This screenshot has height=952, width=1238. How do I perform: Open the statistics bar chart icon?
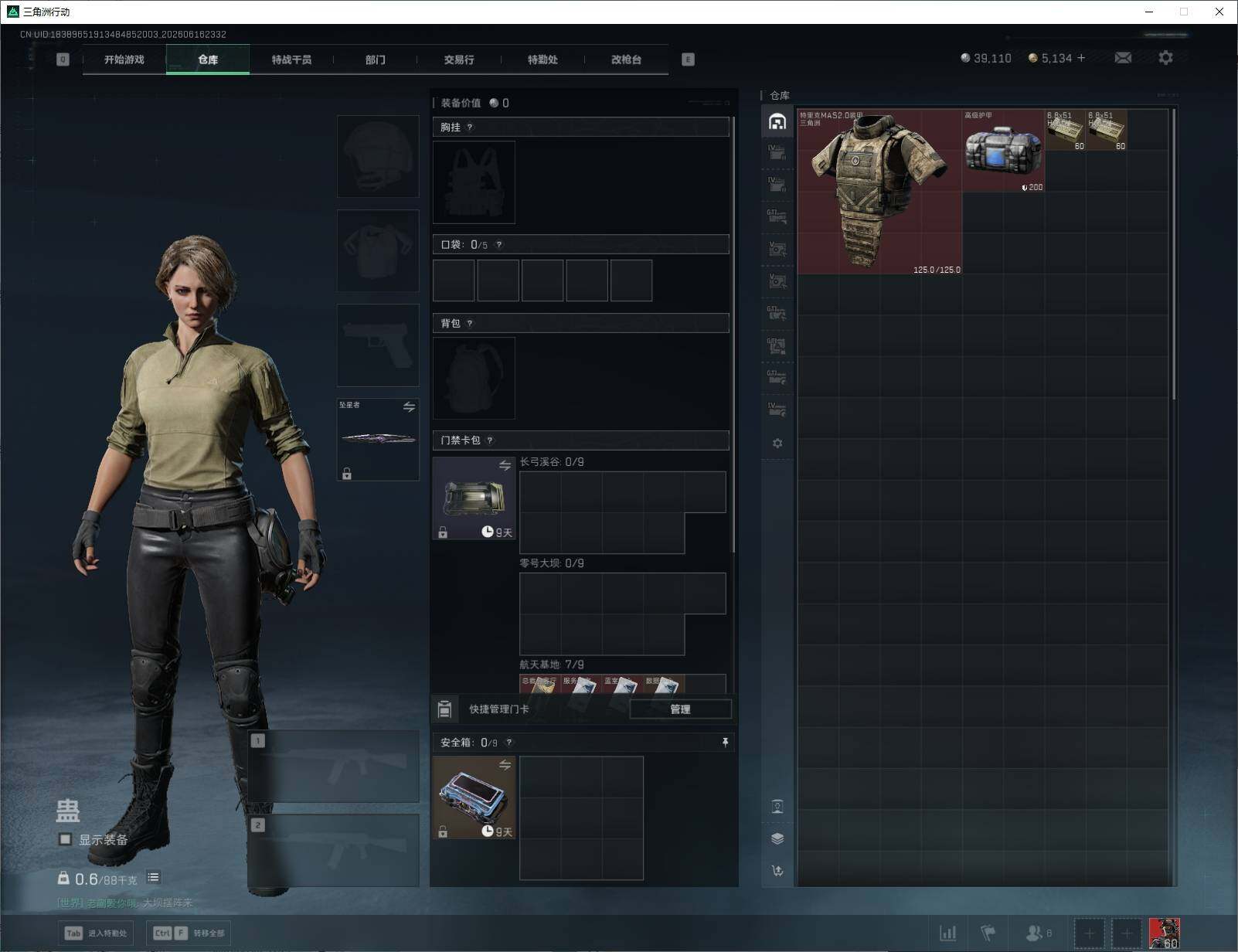pyautogui.click(x=947, y=933)
